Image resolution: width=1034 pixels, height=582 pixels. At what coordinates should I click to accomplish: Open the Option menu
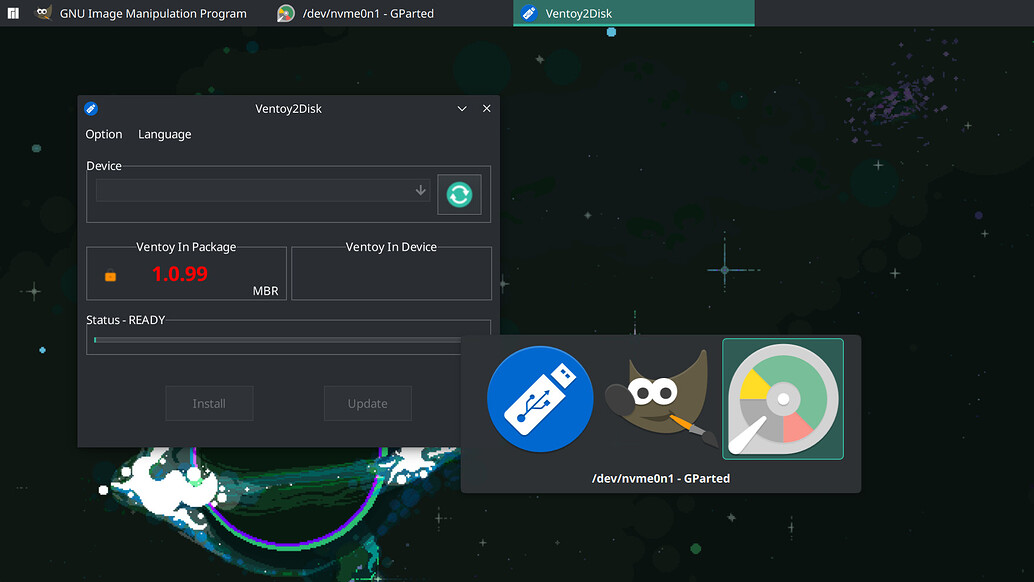tap(104, 134)
